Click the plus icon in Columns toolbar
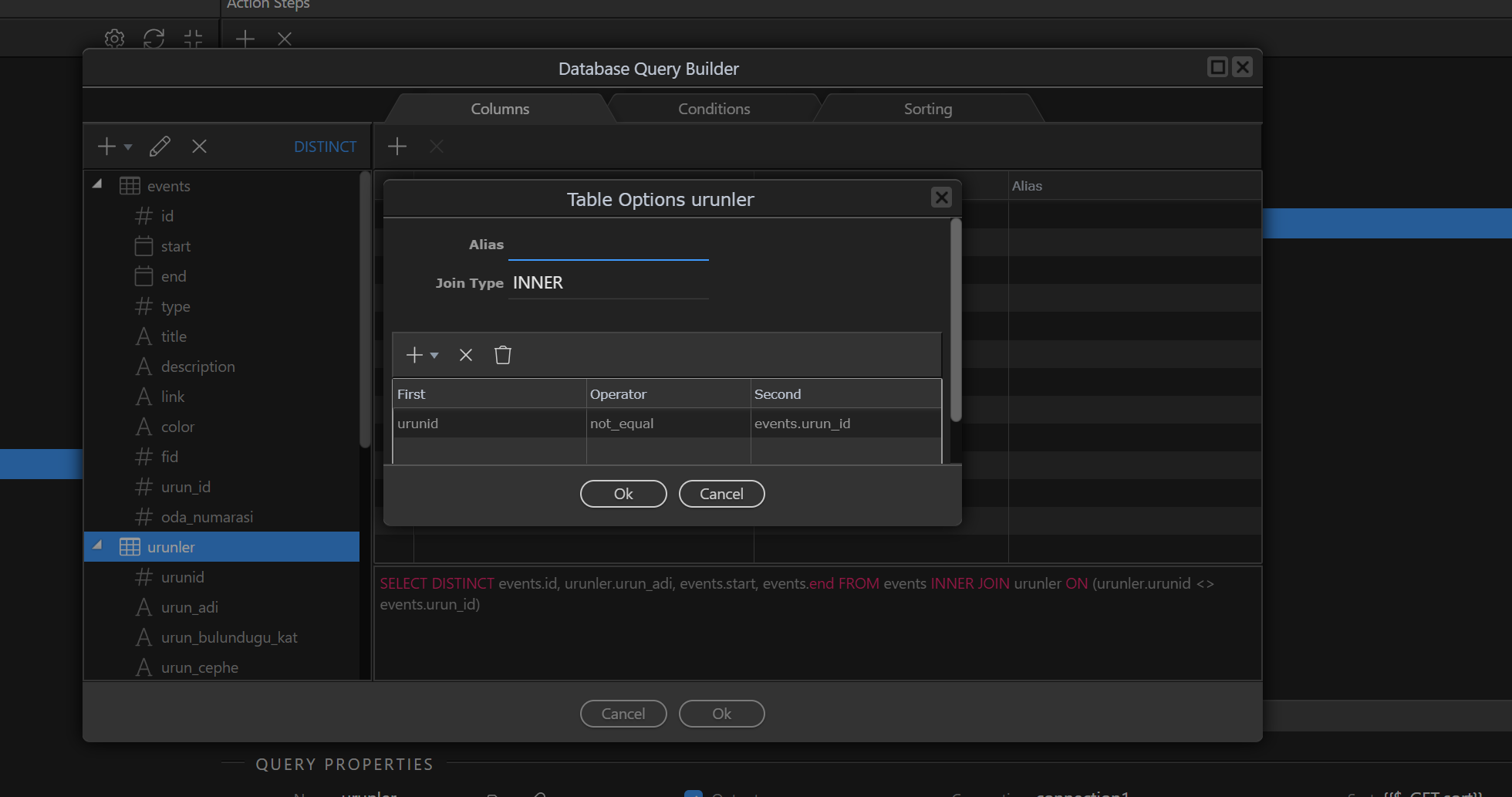 point(397,147)
